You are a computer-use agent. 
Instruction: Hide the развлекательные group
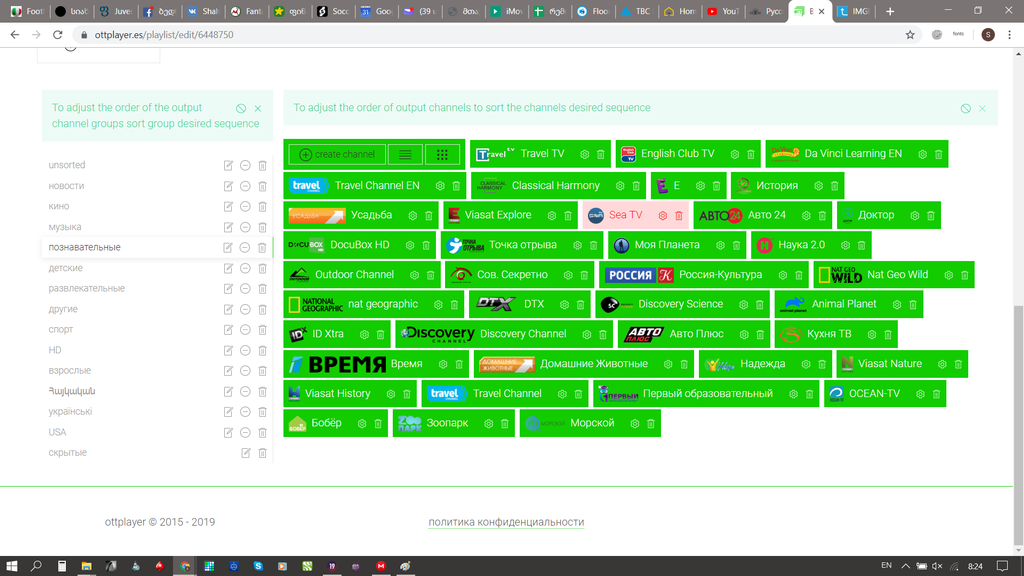(x=245, y=289)
